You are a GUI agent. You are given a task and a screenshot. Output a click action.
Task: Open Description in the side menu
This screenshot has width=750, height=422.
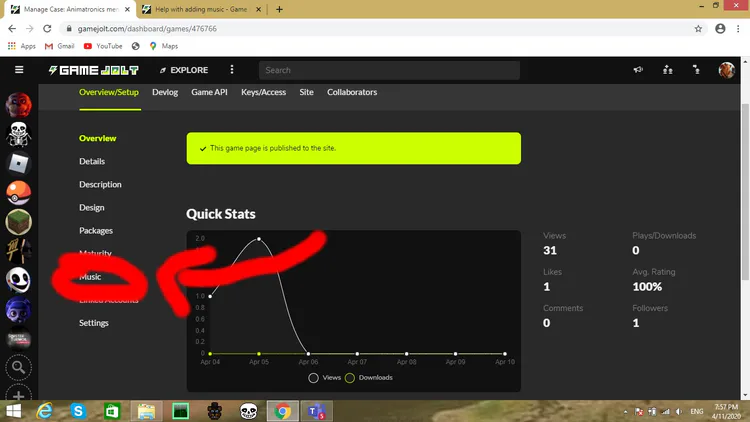[x=100, y=184]
